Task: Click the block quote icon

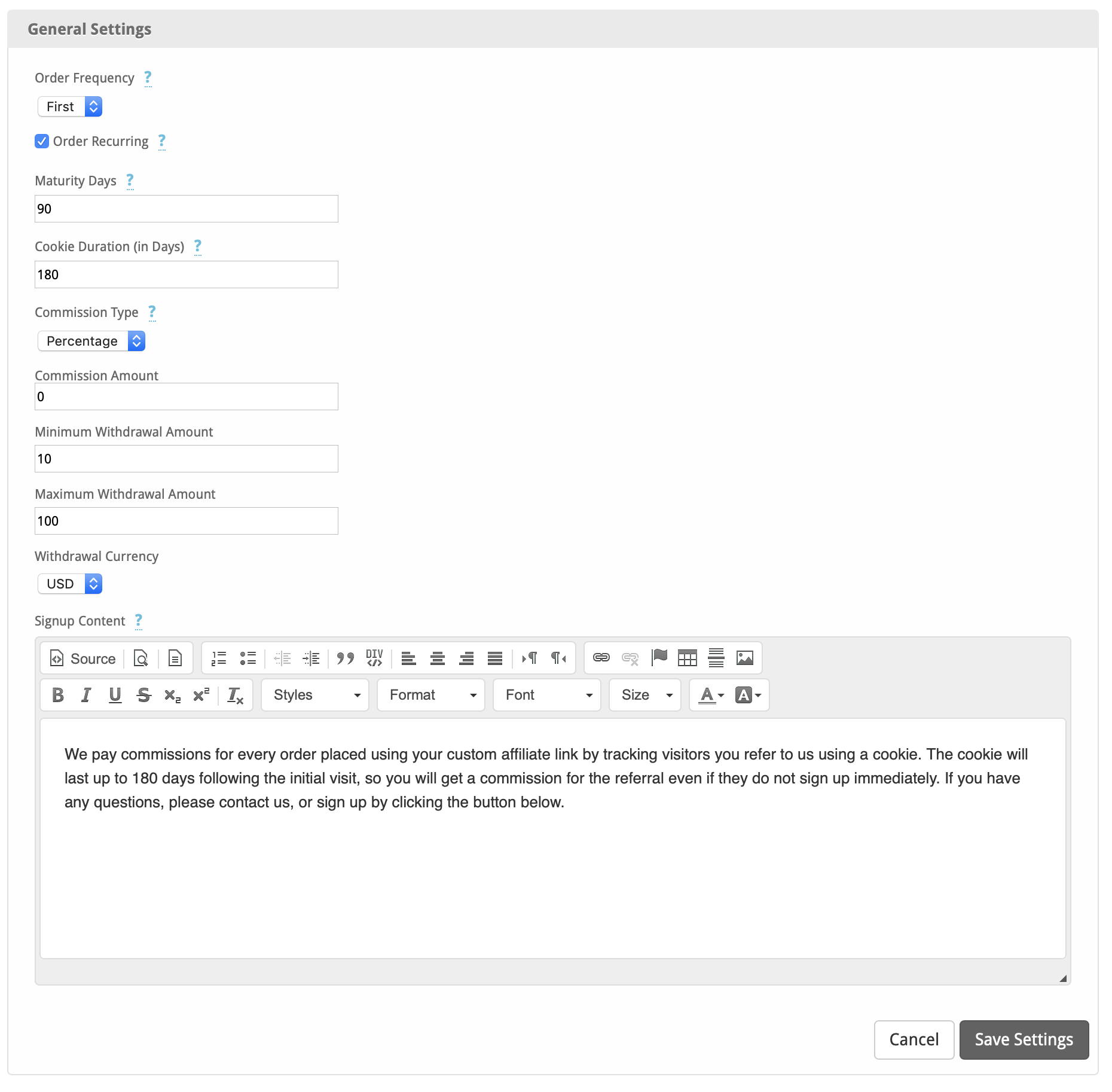Action: [x=345, y=658]
